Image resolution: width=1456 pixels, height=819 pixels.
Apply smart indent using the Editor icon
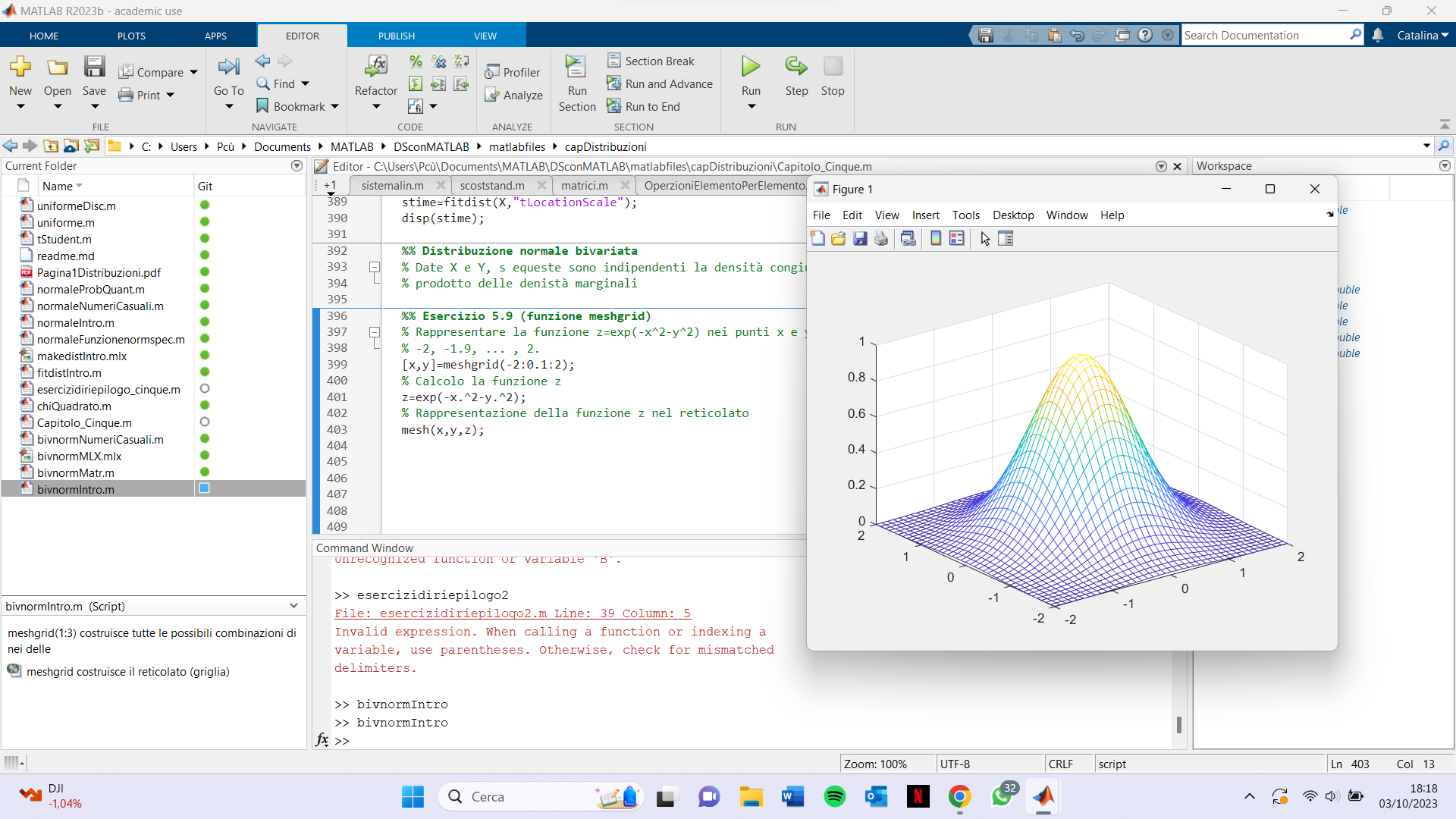[x=415, y=84]
